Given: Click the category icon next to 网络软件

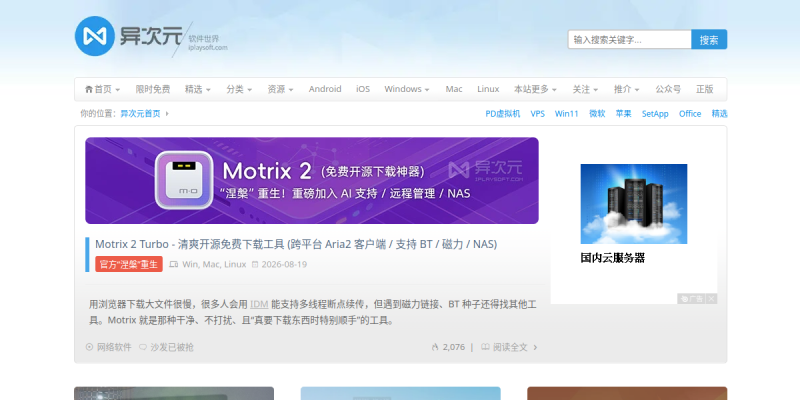Looking at the screenshot, I should coord(89,347).
